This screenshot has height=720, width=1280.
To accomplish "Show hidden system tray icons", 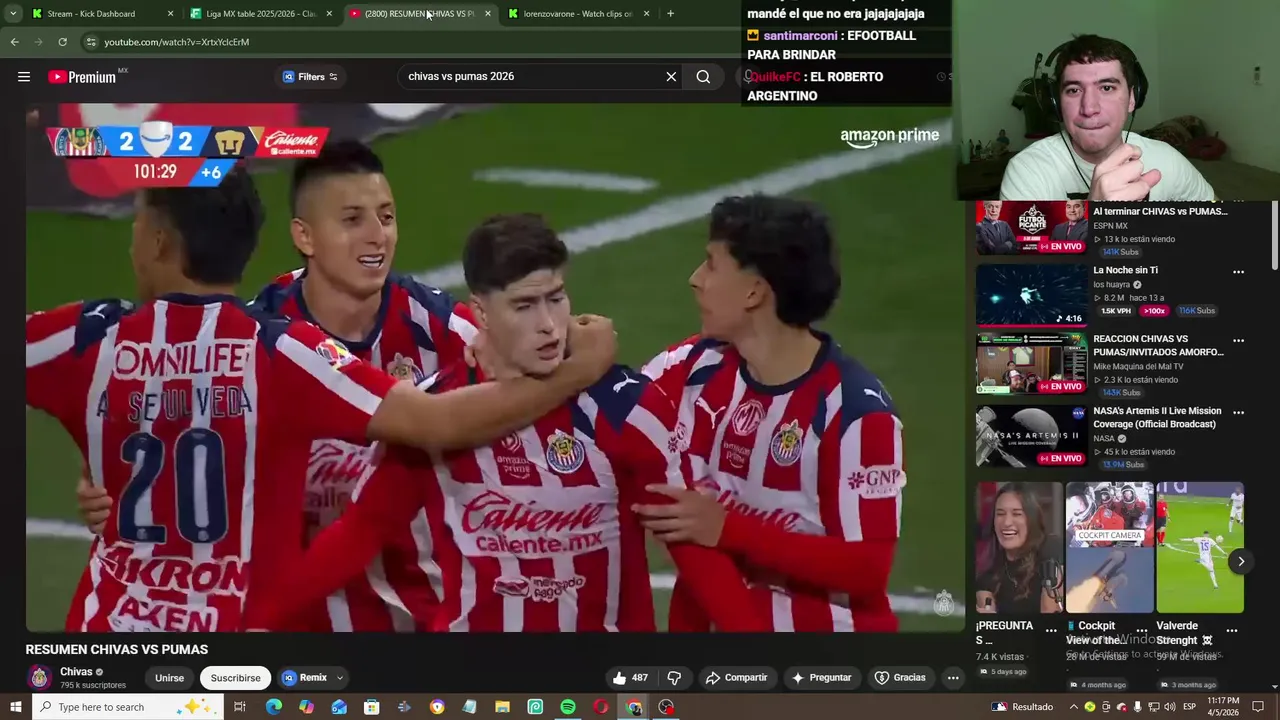I will [1073, 707].
